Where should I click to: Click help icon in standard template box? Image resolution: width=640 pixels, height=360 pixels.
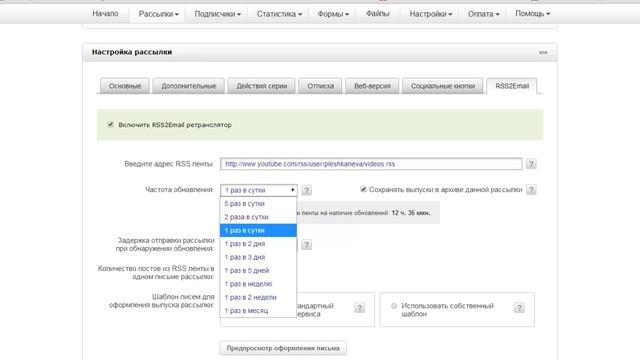[x=359, y=308]
